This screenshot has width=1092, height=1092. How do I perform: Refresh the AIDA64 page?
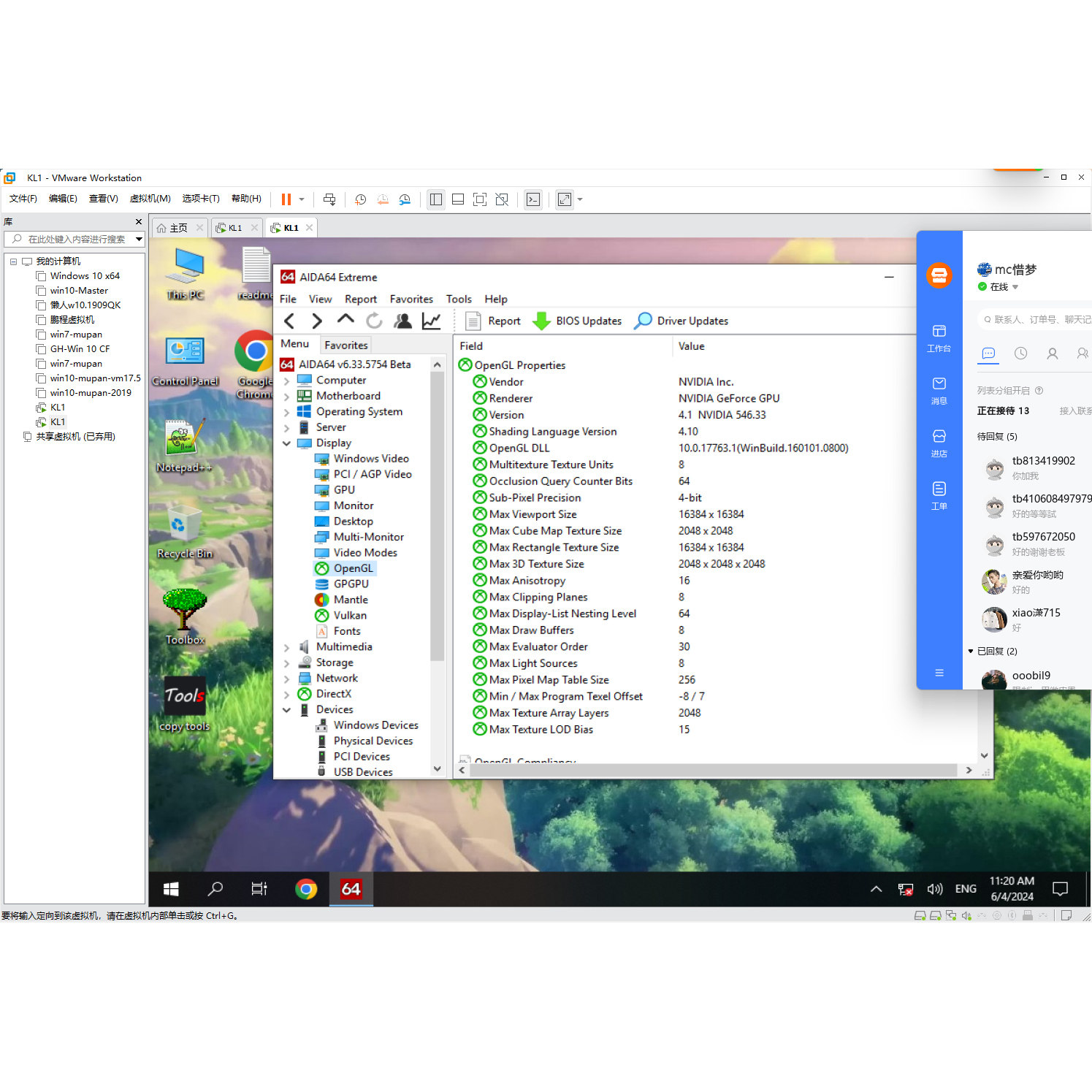(x=374, y=321)
